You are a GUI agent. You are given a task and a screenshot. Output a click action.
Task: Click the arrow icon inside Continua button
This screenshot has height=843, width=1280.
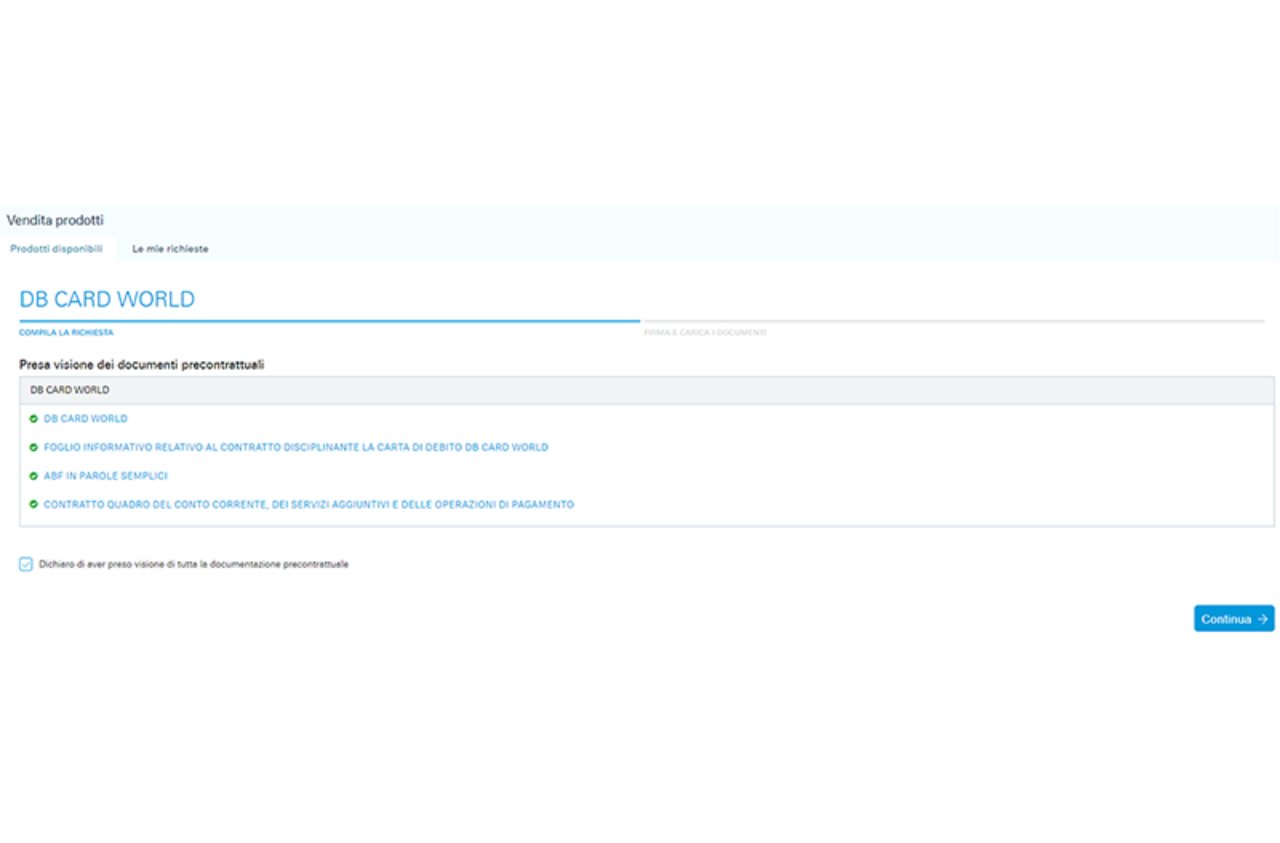(x=1262, y=619)
